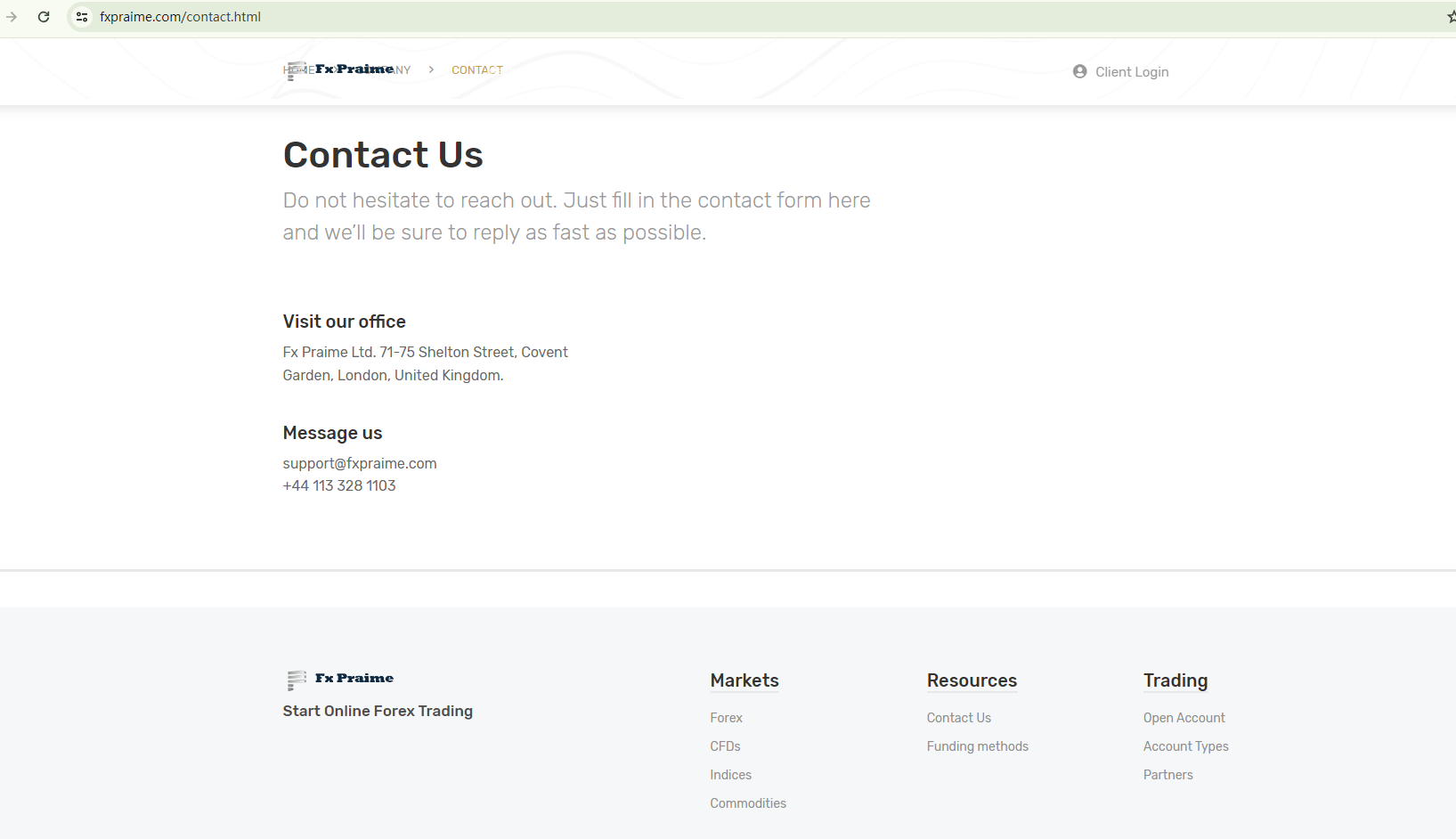Open Commodities footer link
The width and height of the screenshot is (1456, 839).
(x=748, y=803)
